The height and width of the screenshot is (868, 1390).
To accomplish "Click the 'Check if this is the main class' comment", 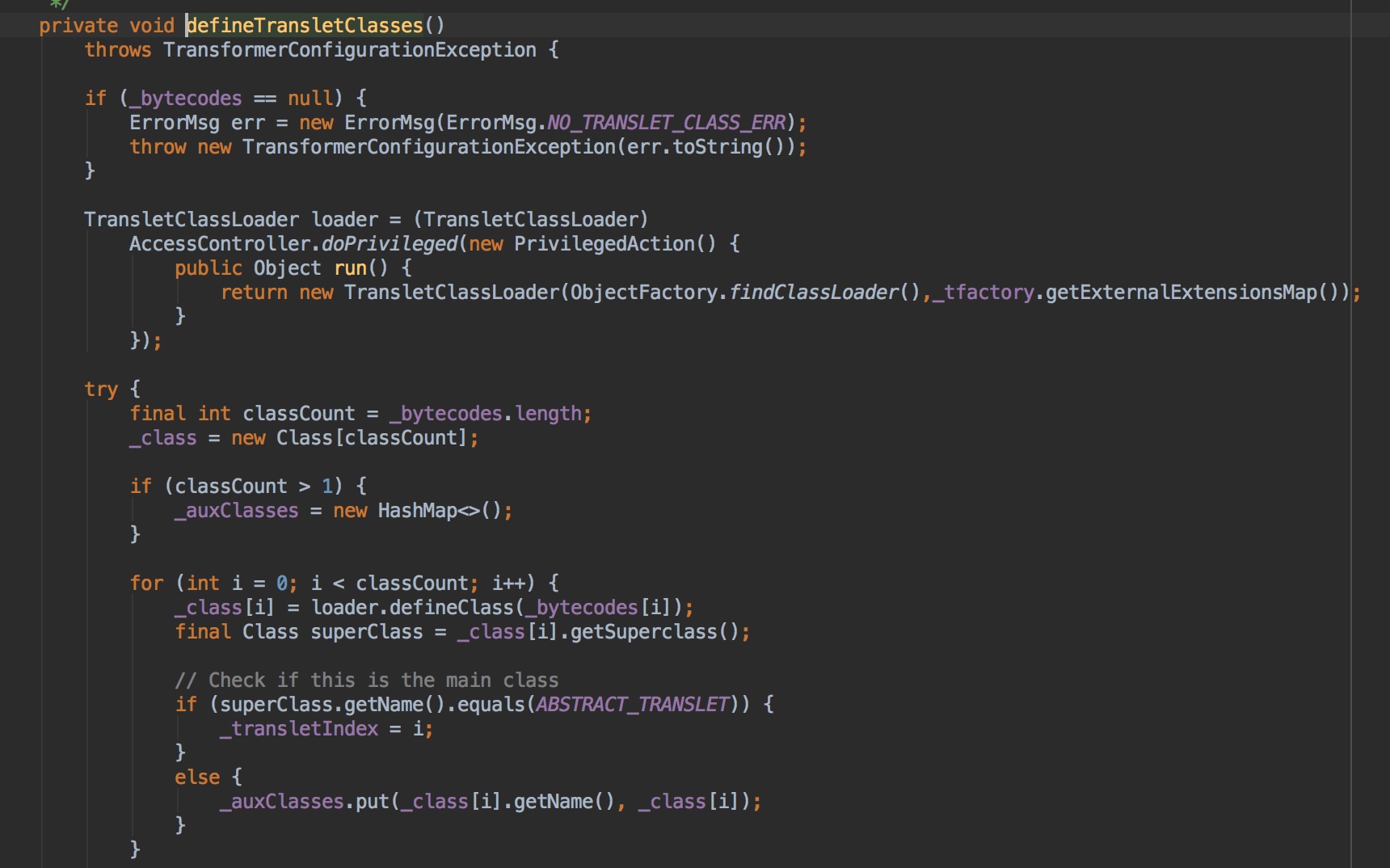I will [367, 680].
